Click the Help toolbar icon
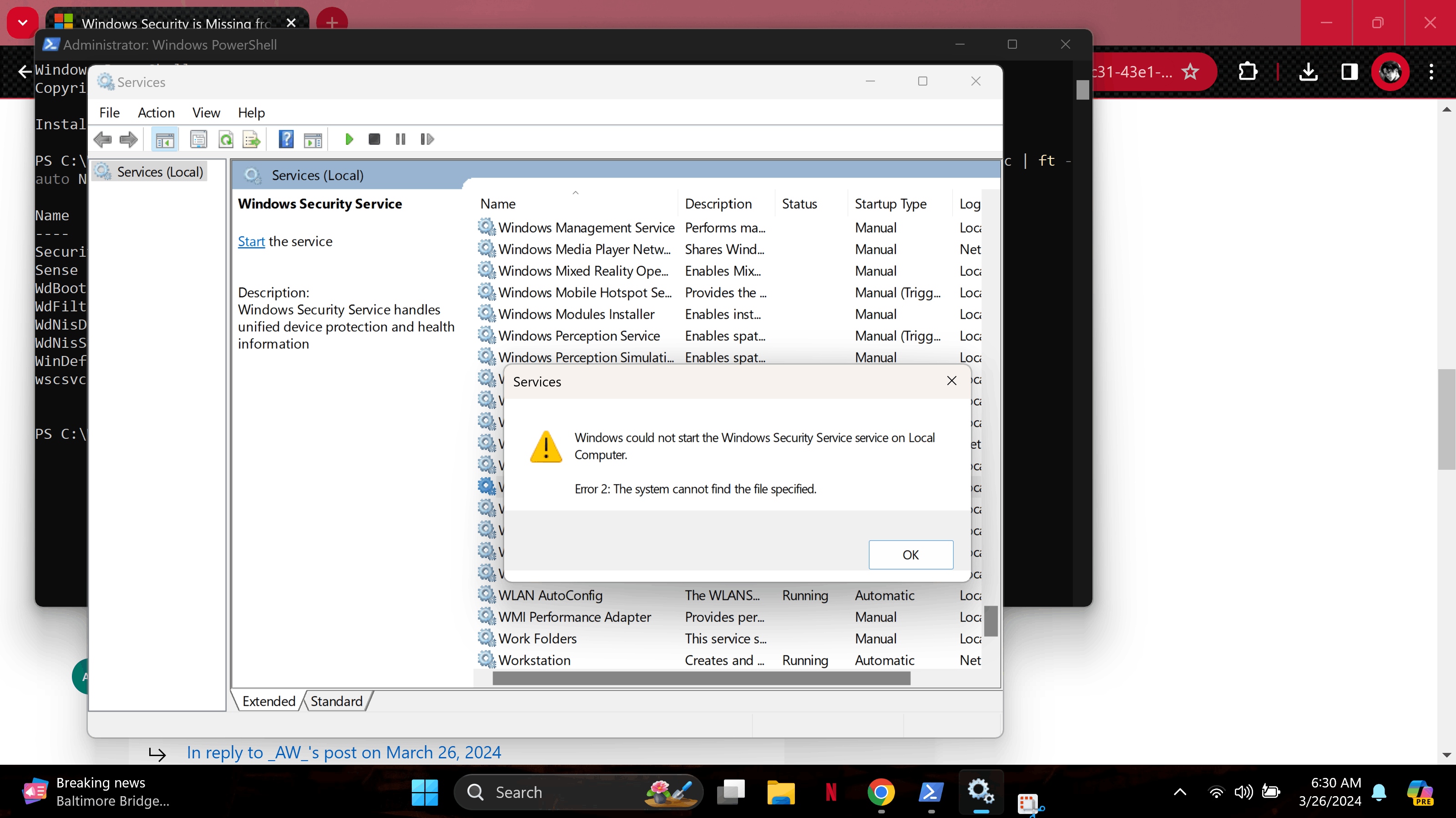 coord(286,139)
